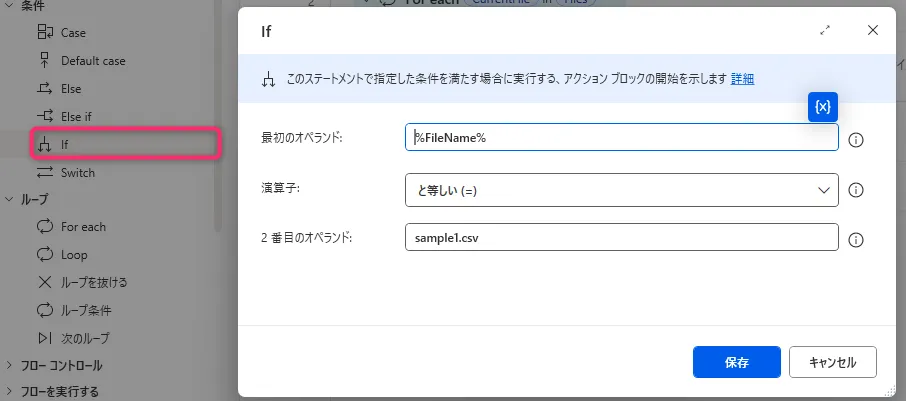Viewport: 906px width, 401px height.
Task: Select the 次のループ action item
Action: [x=84, y=338]
